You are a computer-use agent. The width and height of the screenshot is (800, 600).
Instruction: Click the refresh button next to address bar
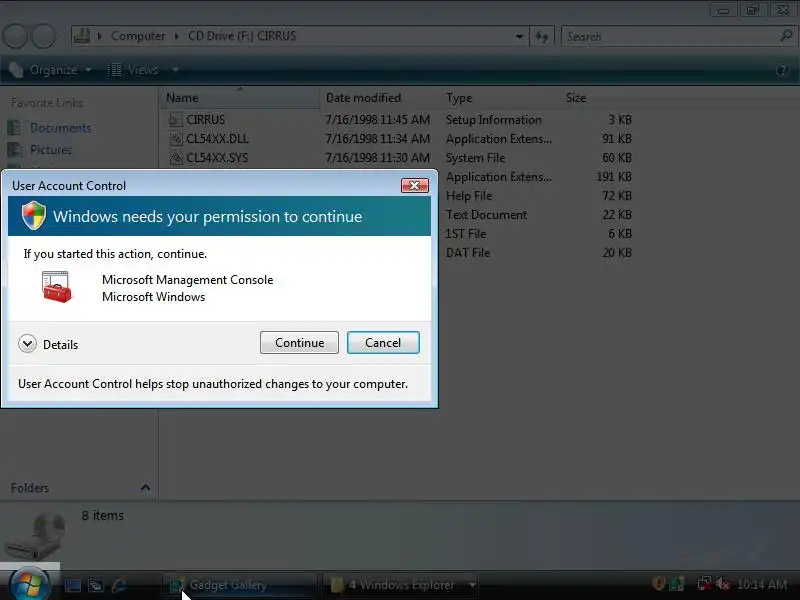click(x=542, y=37)
